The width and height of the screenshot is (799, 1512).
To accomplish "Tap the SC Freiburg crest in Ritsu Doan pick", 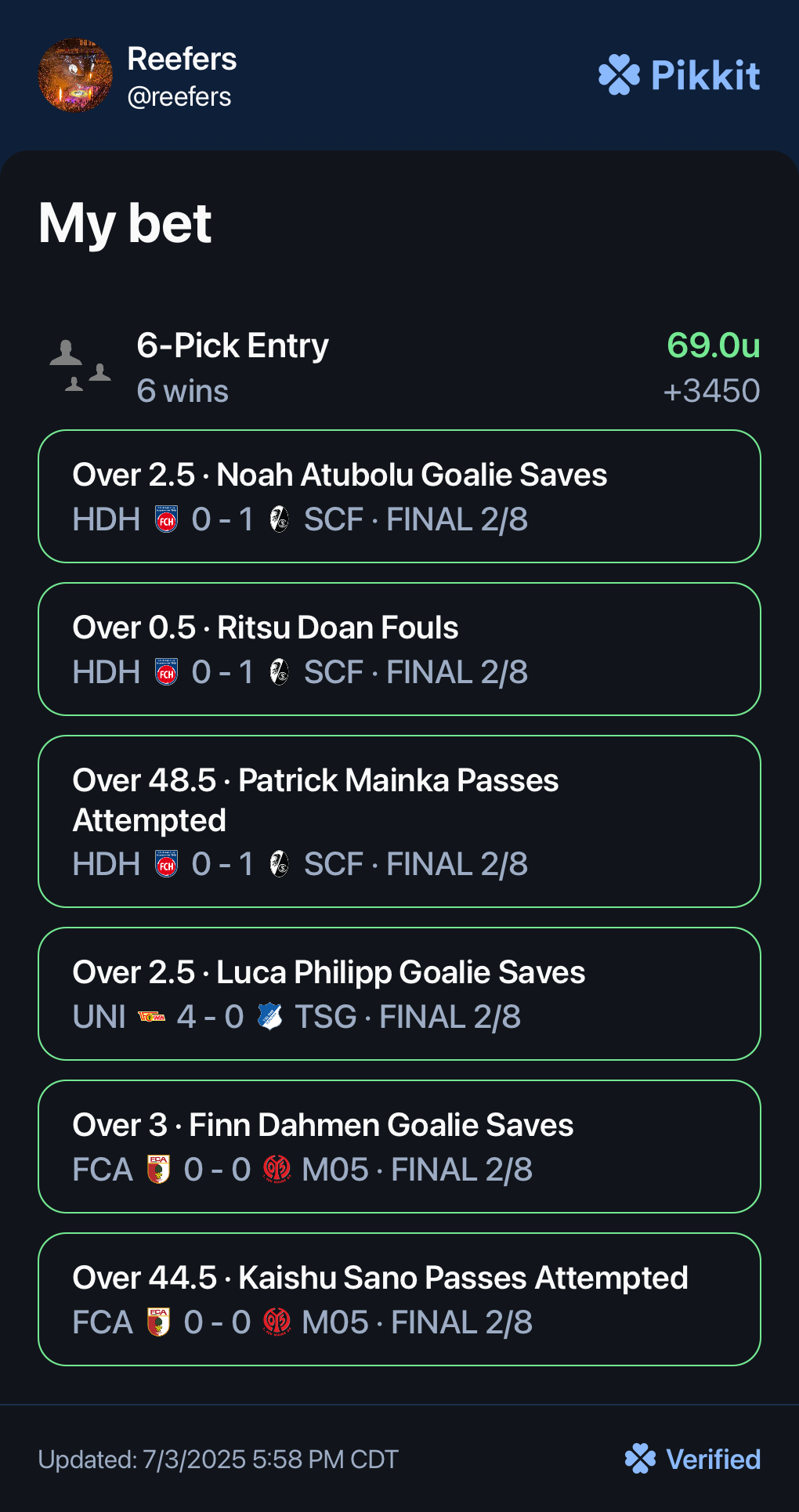I will coord(279,671).
